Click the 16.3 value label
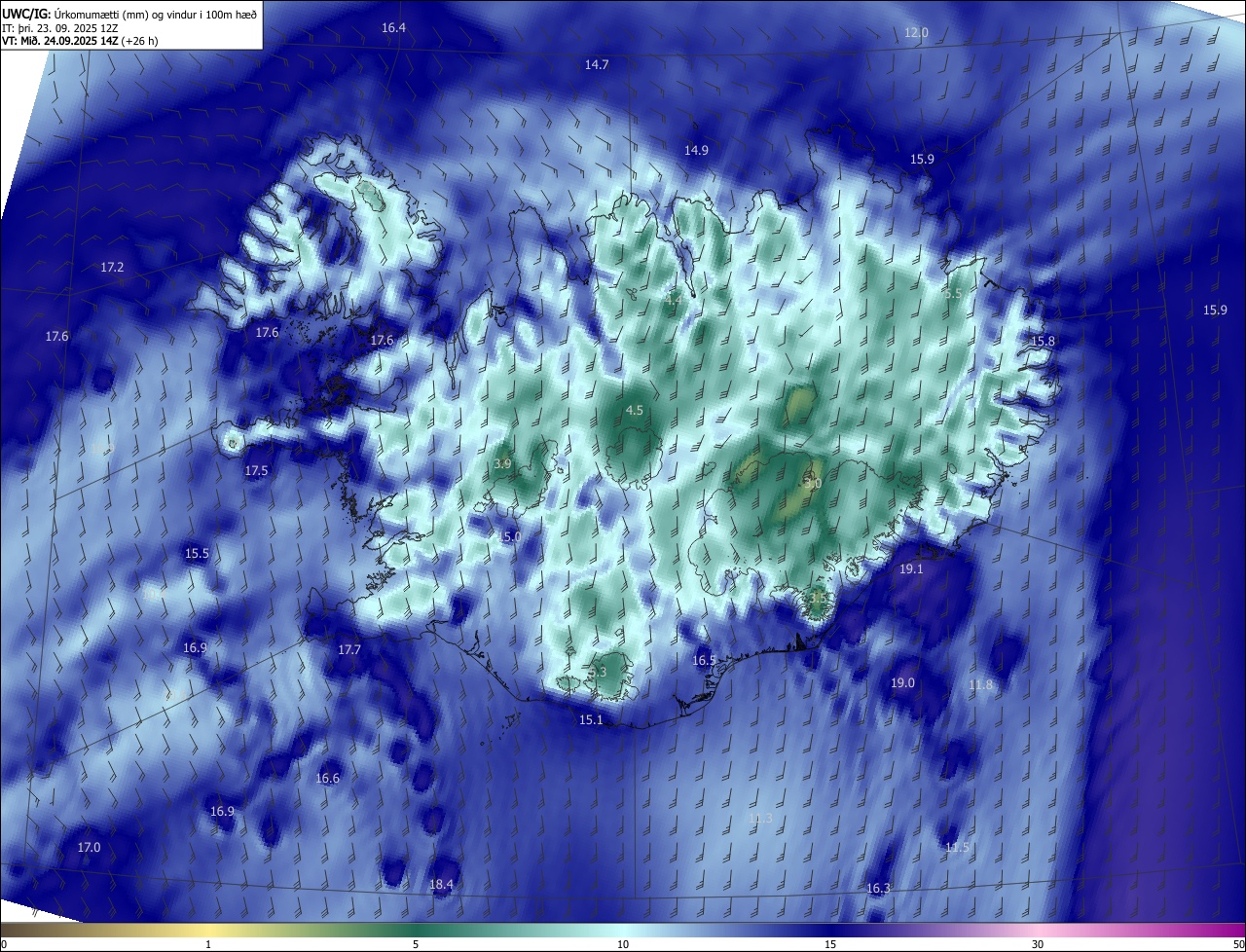Viewport: 1246px width, 952px height. (x=878, y=889)
